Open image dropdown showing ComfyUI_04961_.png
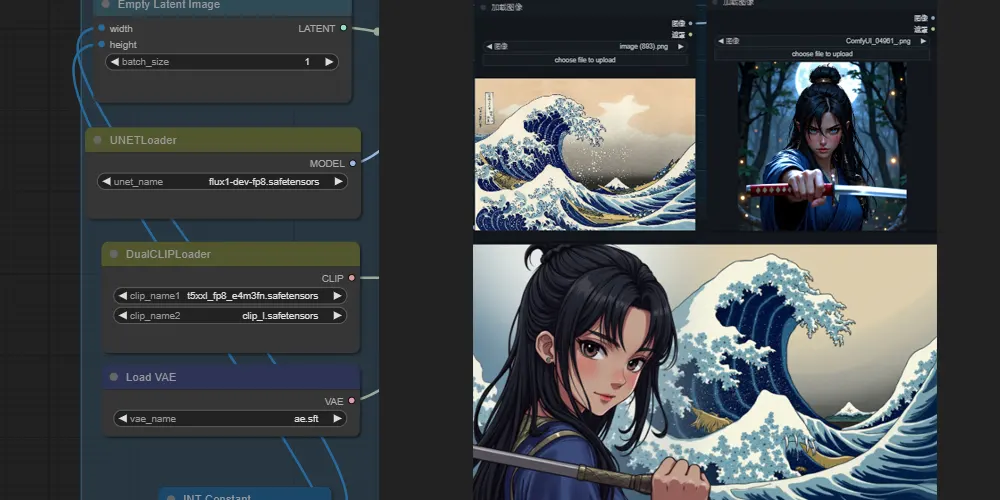This screenshot has width=1000, height=500. coord(821,41)
